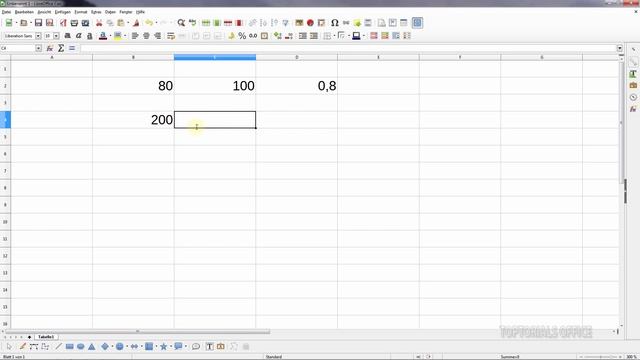Click the Align Left icon

pyautogui.click(x=135, y=36)
